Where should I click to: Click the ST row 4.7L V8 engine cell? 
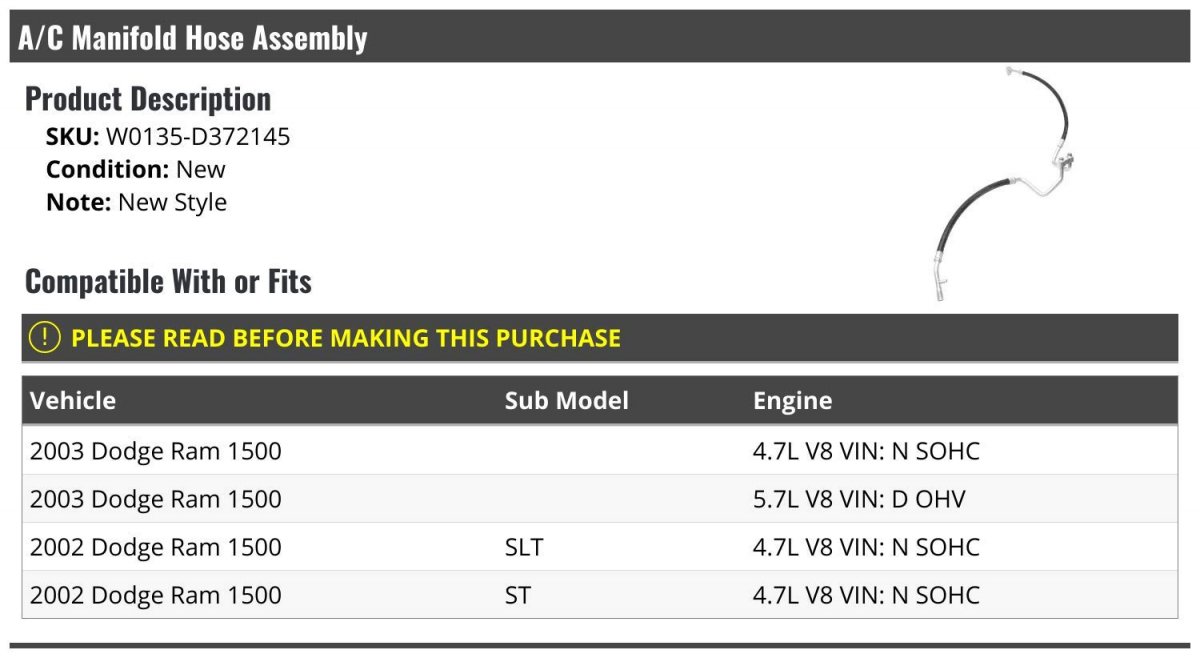coord(866,595)
